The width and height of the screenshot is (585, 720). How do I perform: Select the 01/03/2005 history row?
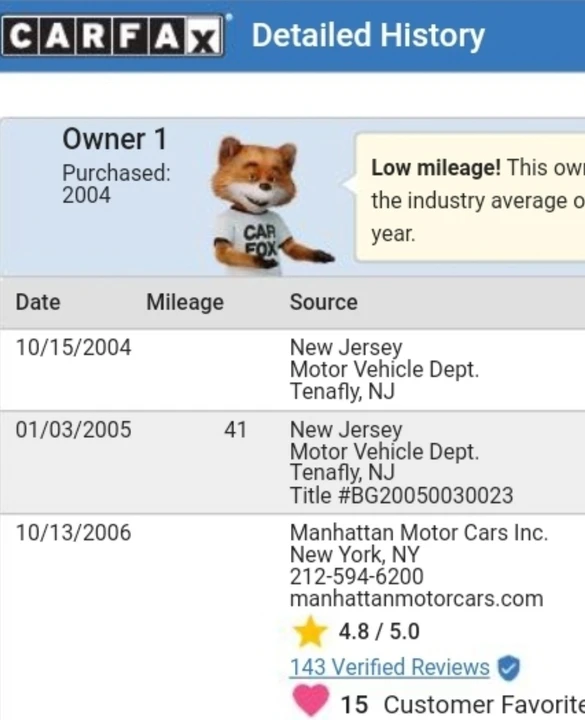point(292,462)
